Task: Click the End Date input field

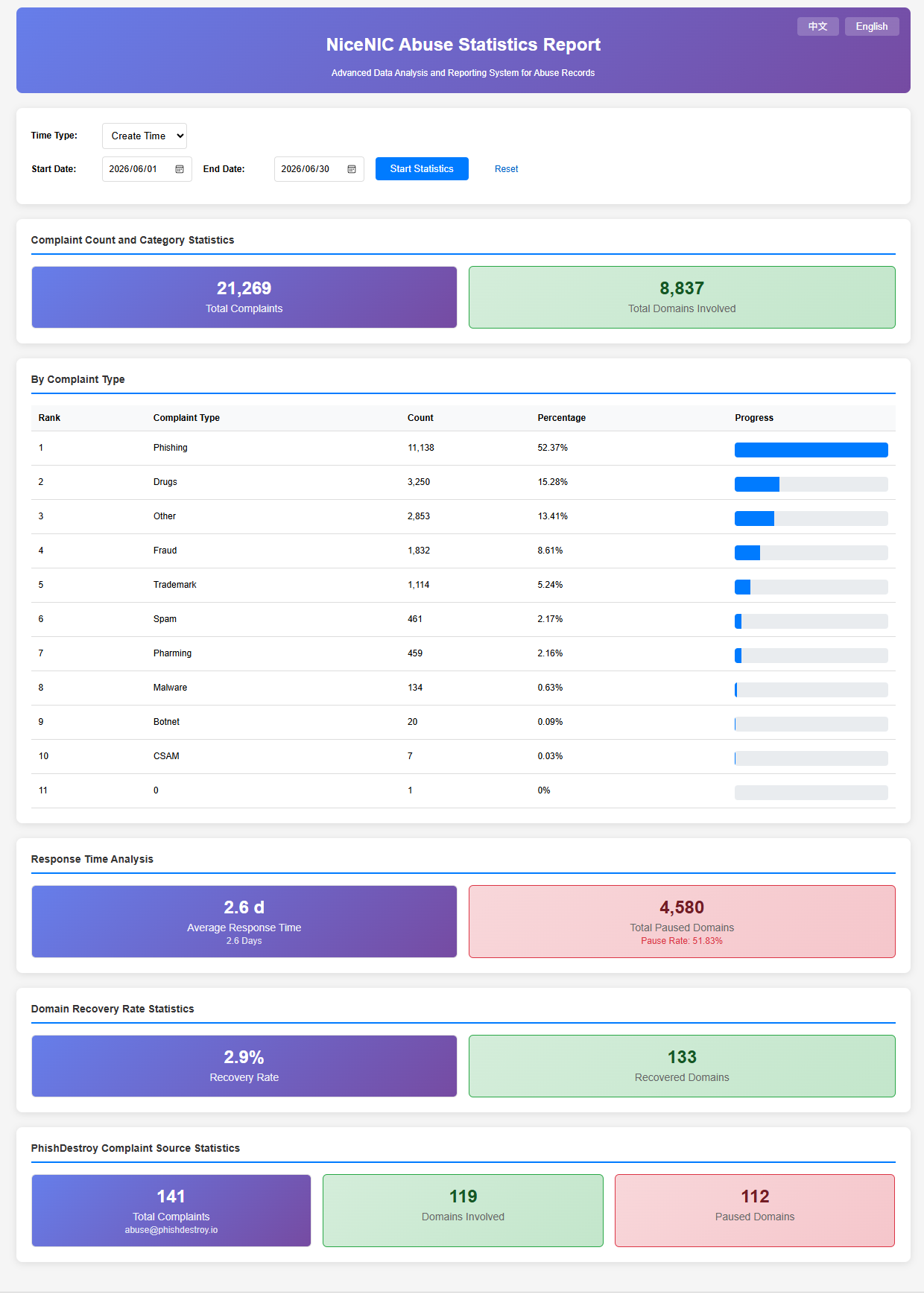Action: tap(319, 169)
